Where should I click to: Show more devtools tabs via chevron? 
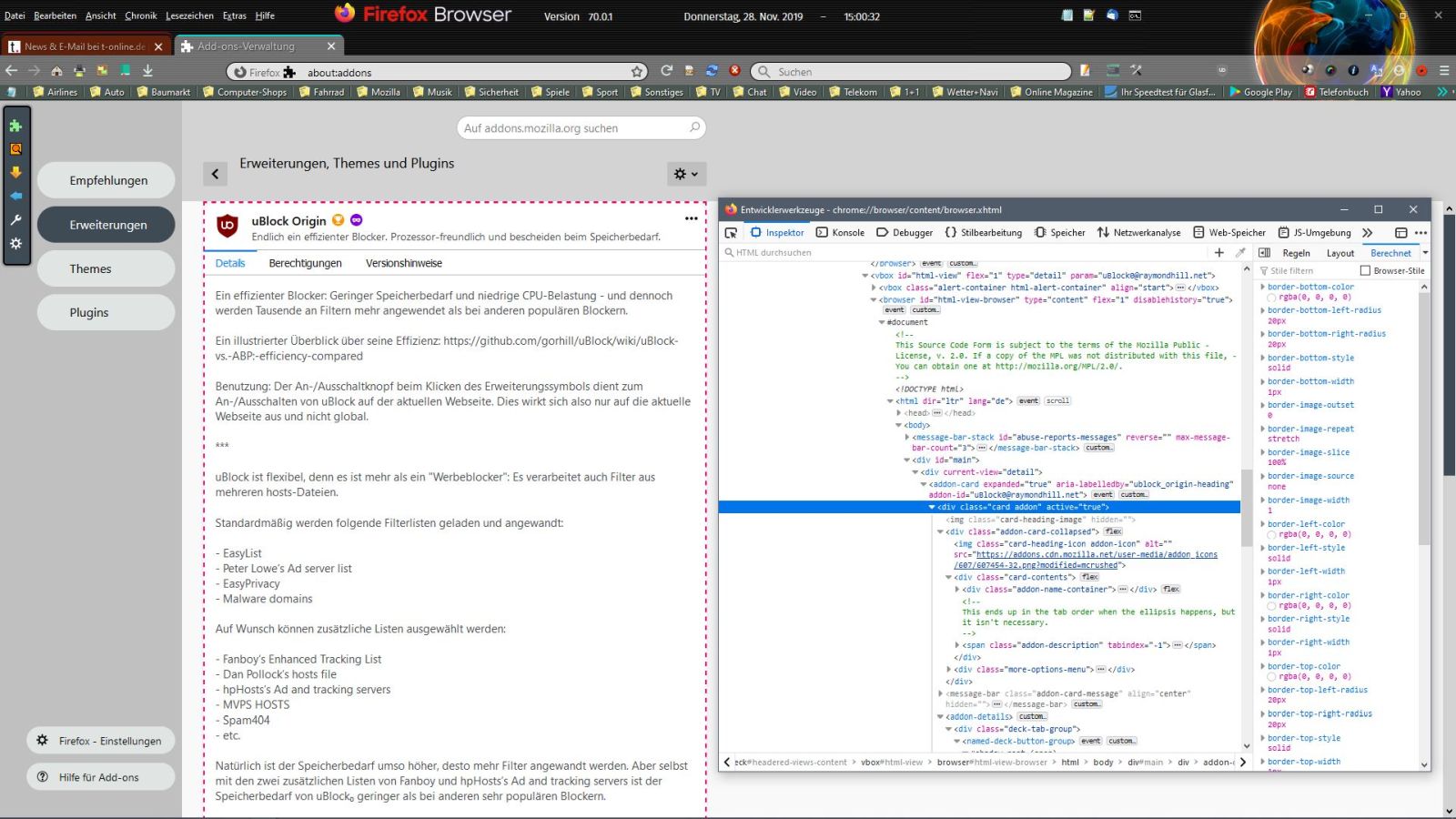coord(1367,233)
